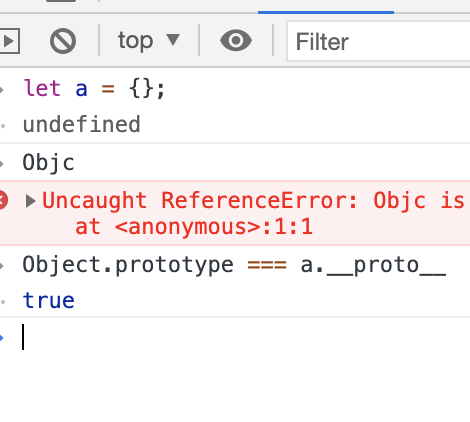
Task: Click the 'let a = {};' input entry
Action: (x=94, y=89)
